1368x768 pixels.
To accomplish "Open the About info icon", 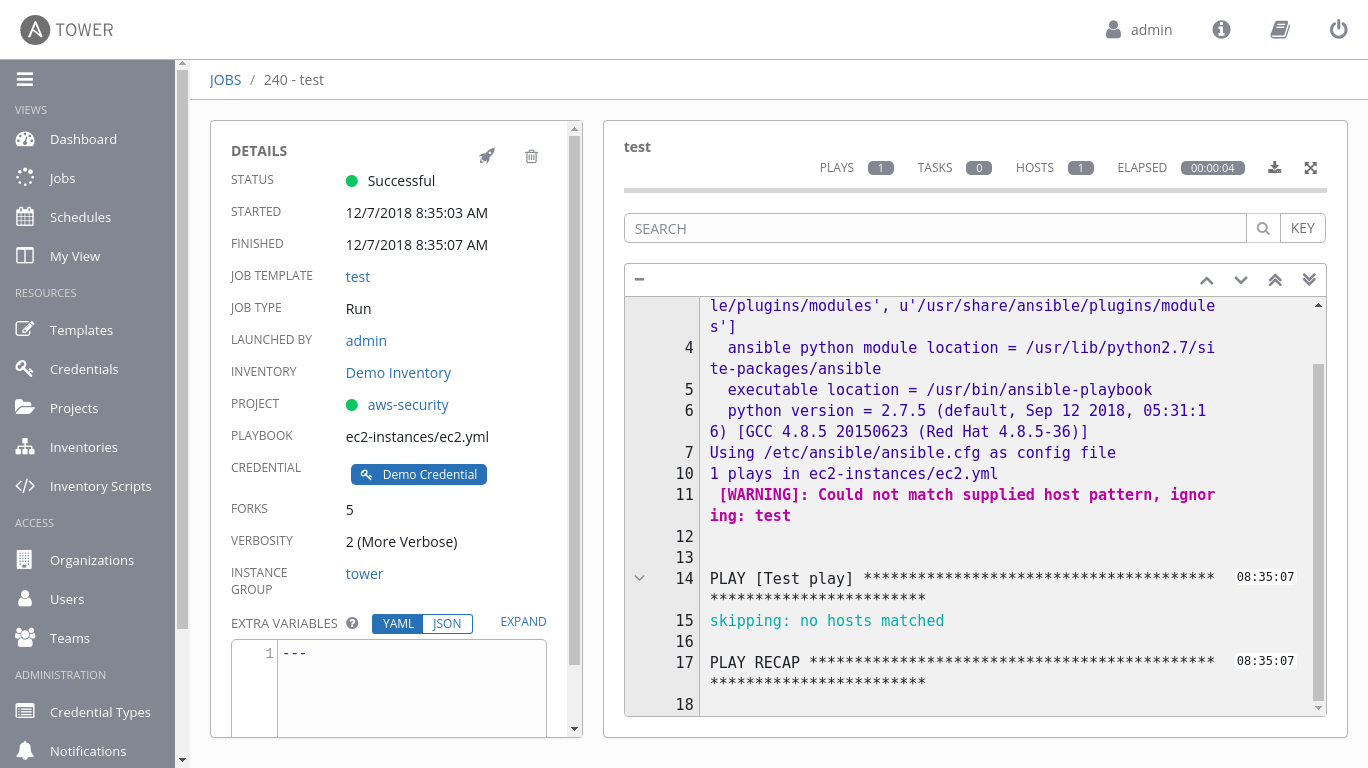I will (x=1221, y=30).
